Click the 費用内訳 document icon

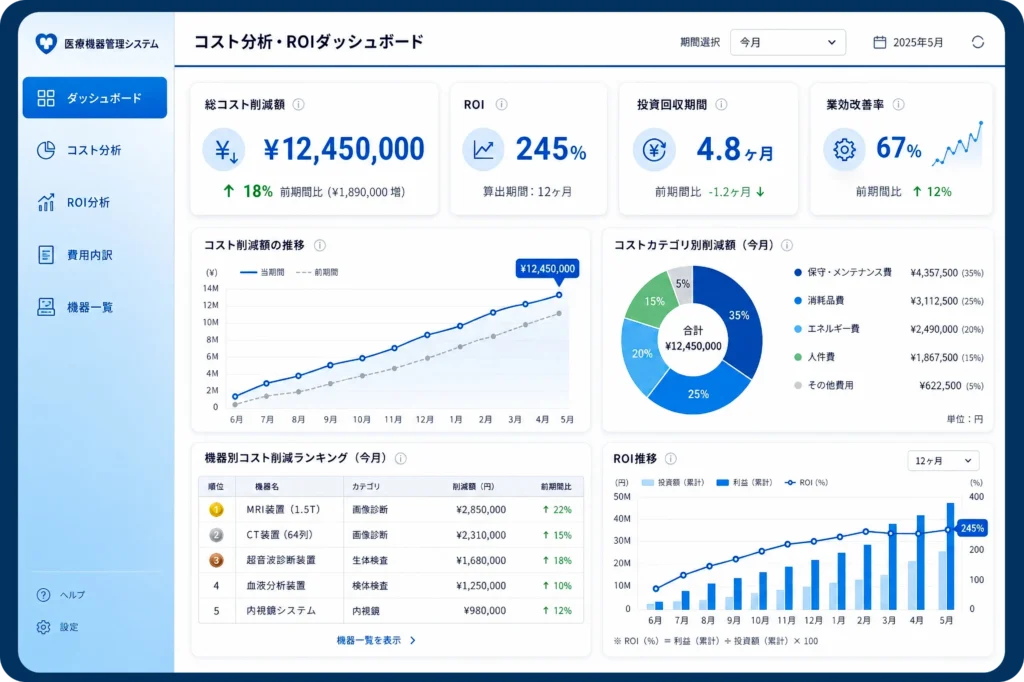(x=46, y=255)
